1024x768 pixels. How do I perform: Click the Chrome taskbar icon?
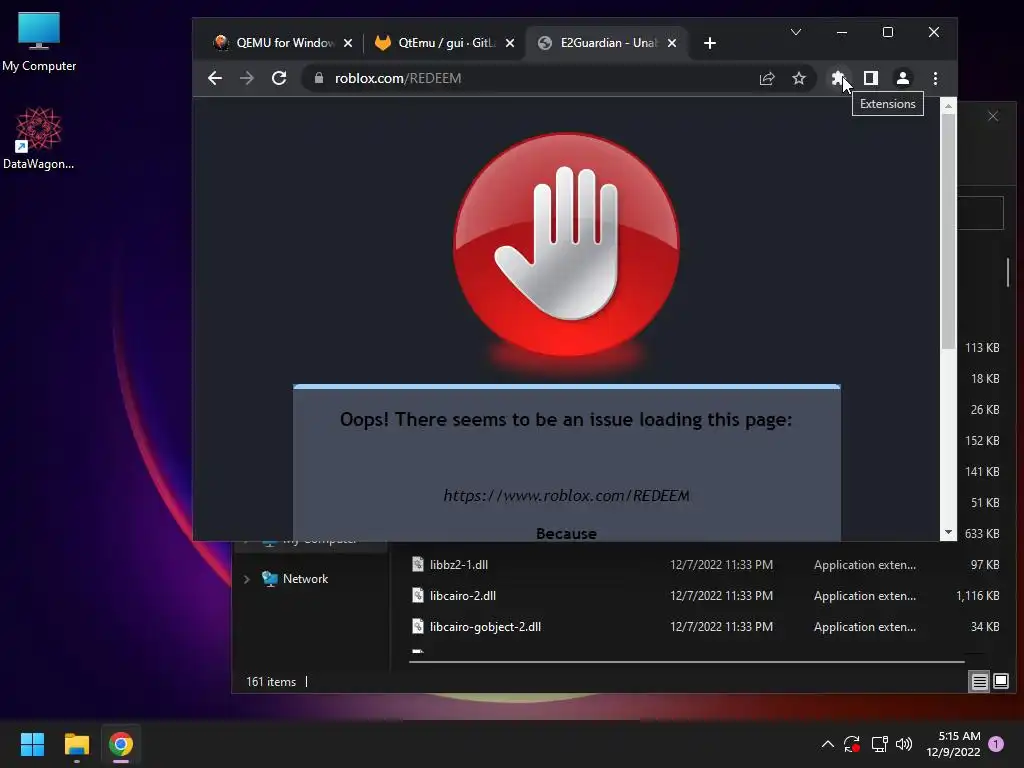pyautogui.click(x=121, y=744)
